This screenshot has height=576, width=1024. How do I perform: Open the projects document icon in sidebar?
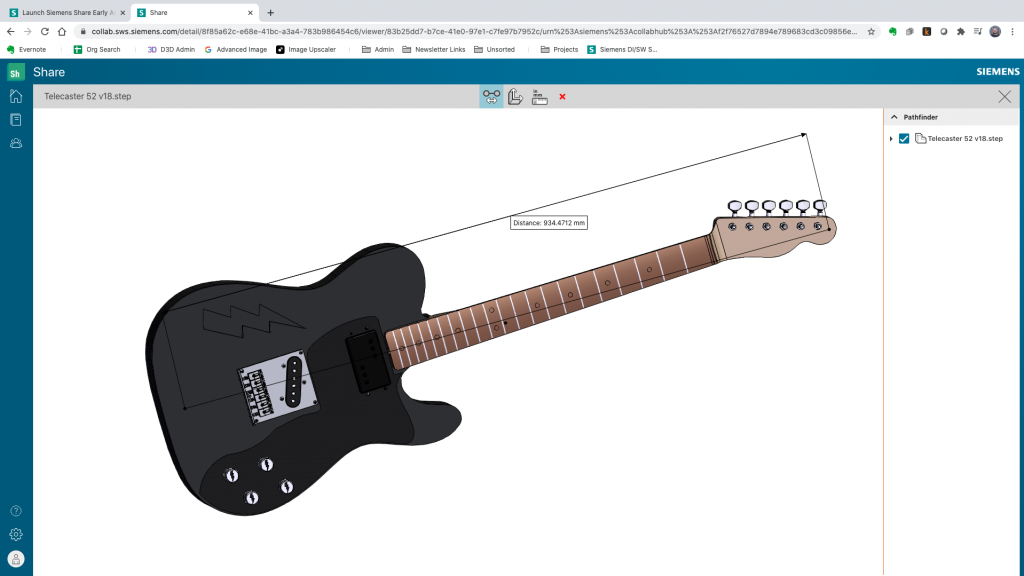click(x=16, y=120)
